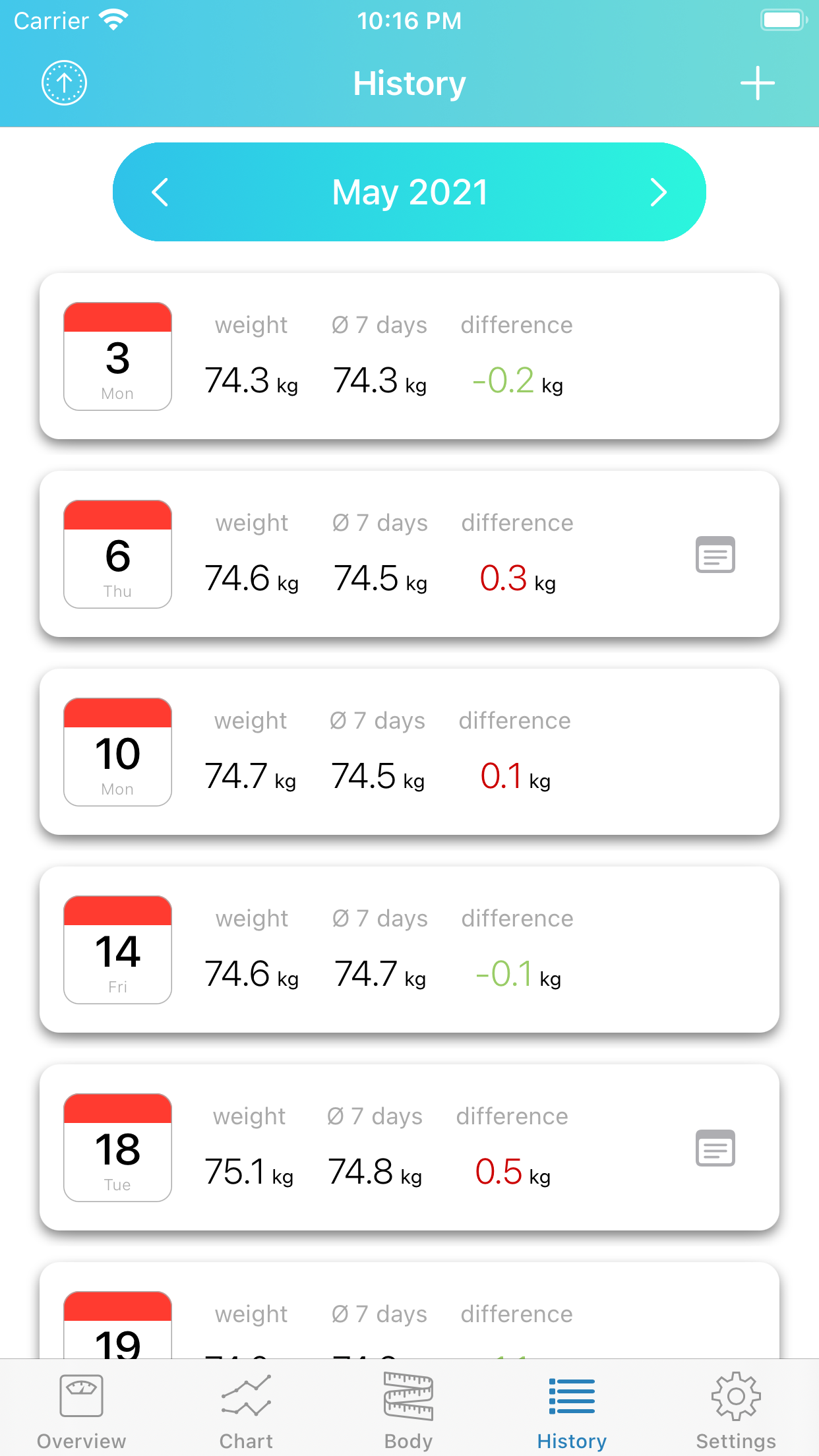Tap the History title in header
The width and height of the screenshot is (819, 1456).
(x=409, y=84)
